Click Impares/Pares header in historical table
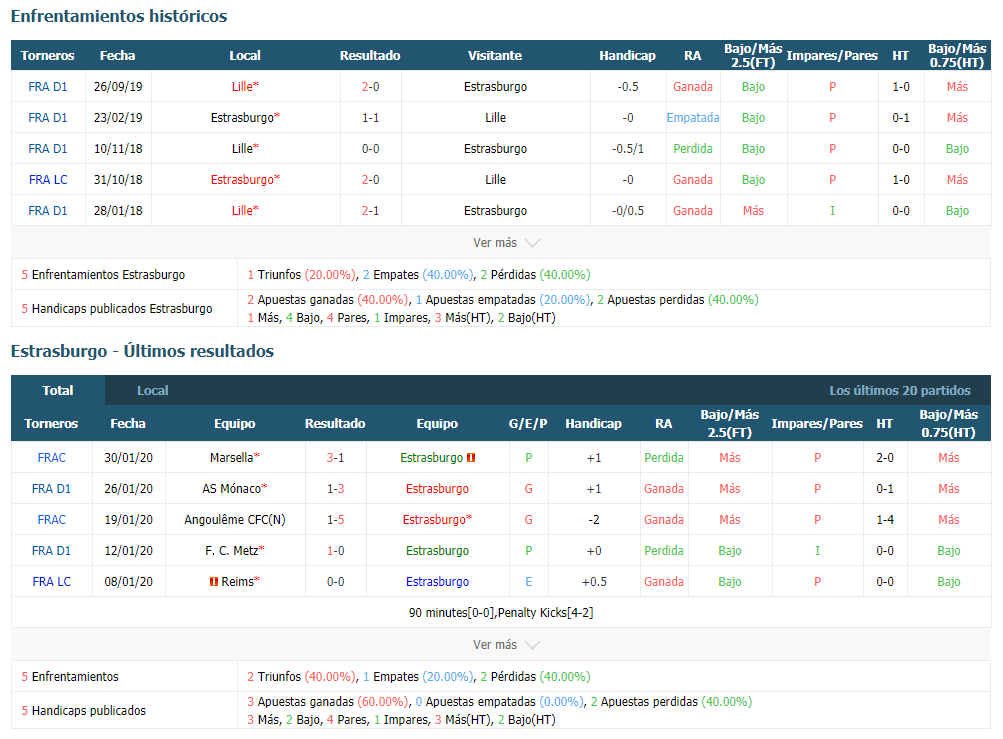This screenshot has height=739, width=1003. coord(832,56)
